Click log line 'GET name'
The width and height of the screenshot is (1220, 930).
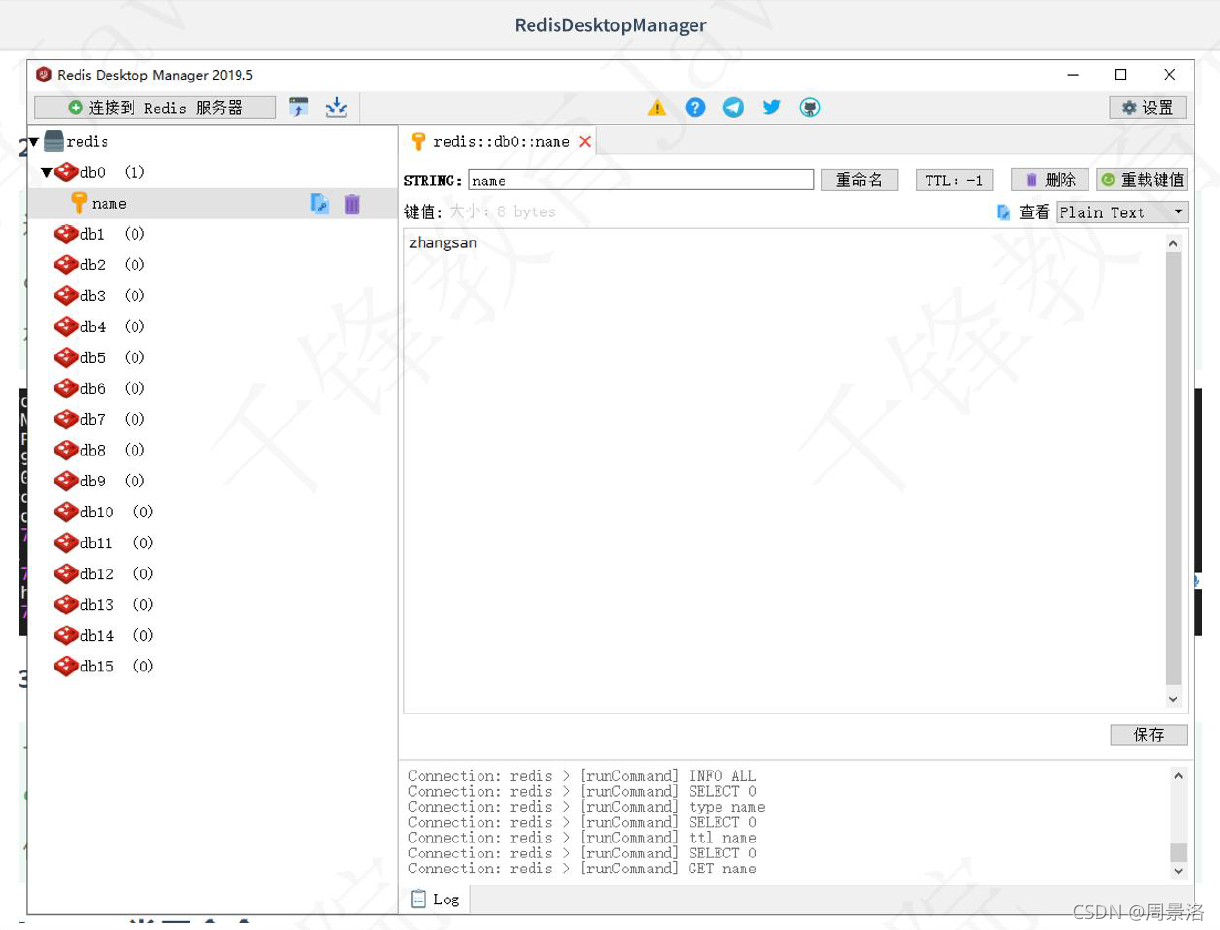pyautogui.click(x=582, y=869)
